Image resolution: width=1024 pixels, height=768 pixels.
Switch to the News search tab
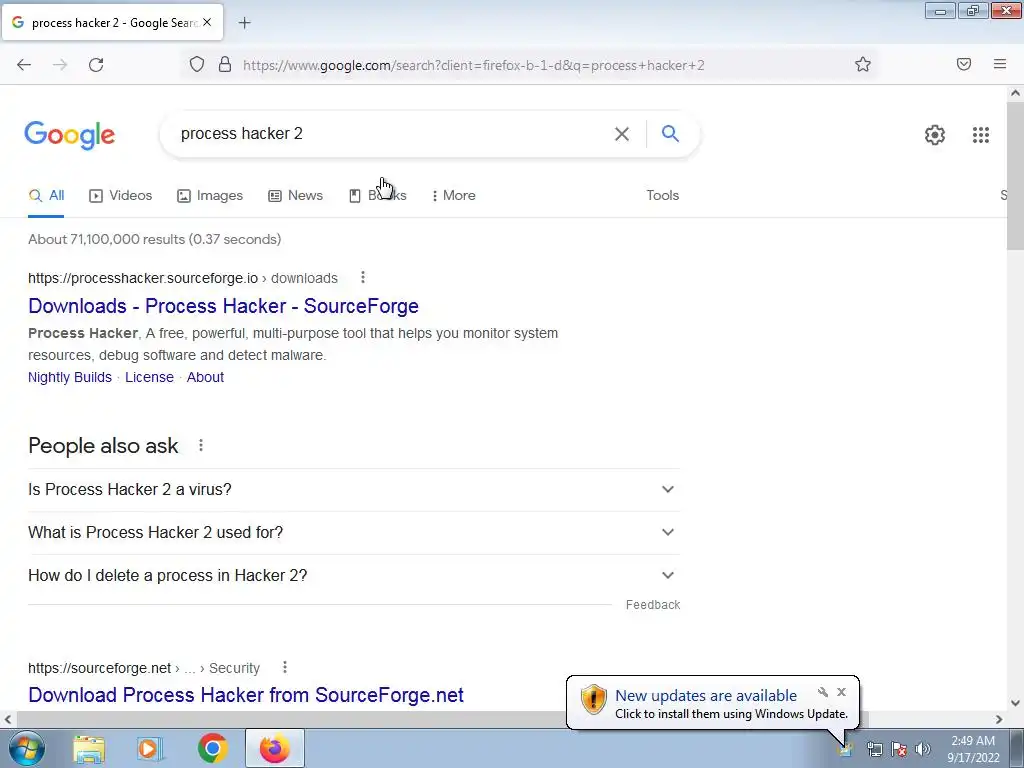click(296, 195)
